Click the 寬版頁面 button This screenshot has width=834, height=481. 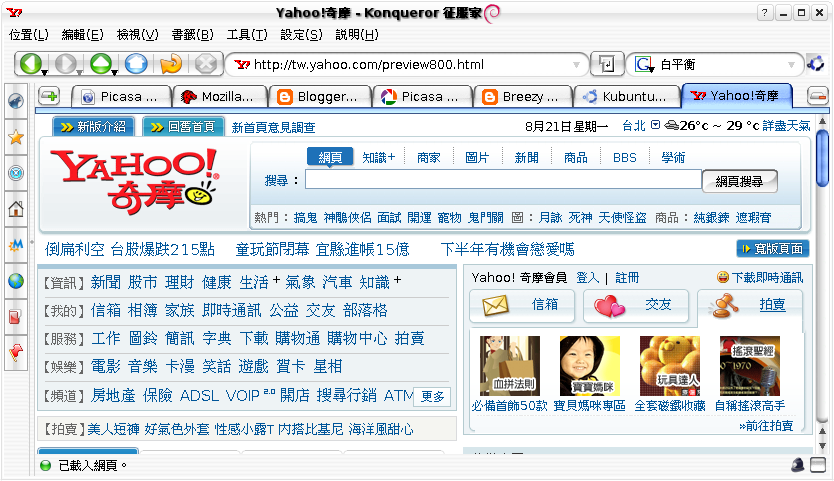coord(772,248)
